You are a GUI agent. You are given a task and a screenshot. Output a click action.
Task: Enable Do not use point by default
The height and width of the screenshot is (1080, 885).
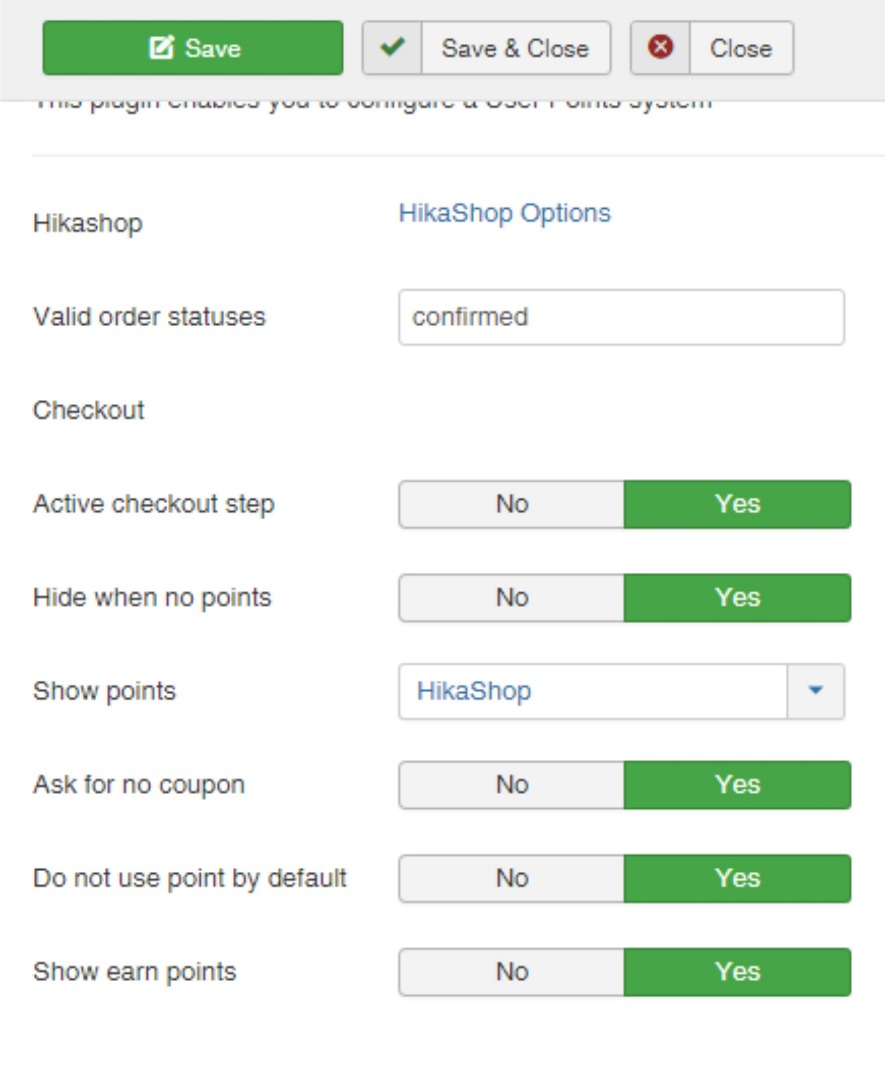[x=737, y=878]
